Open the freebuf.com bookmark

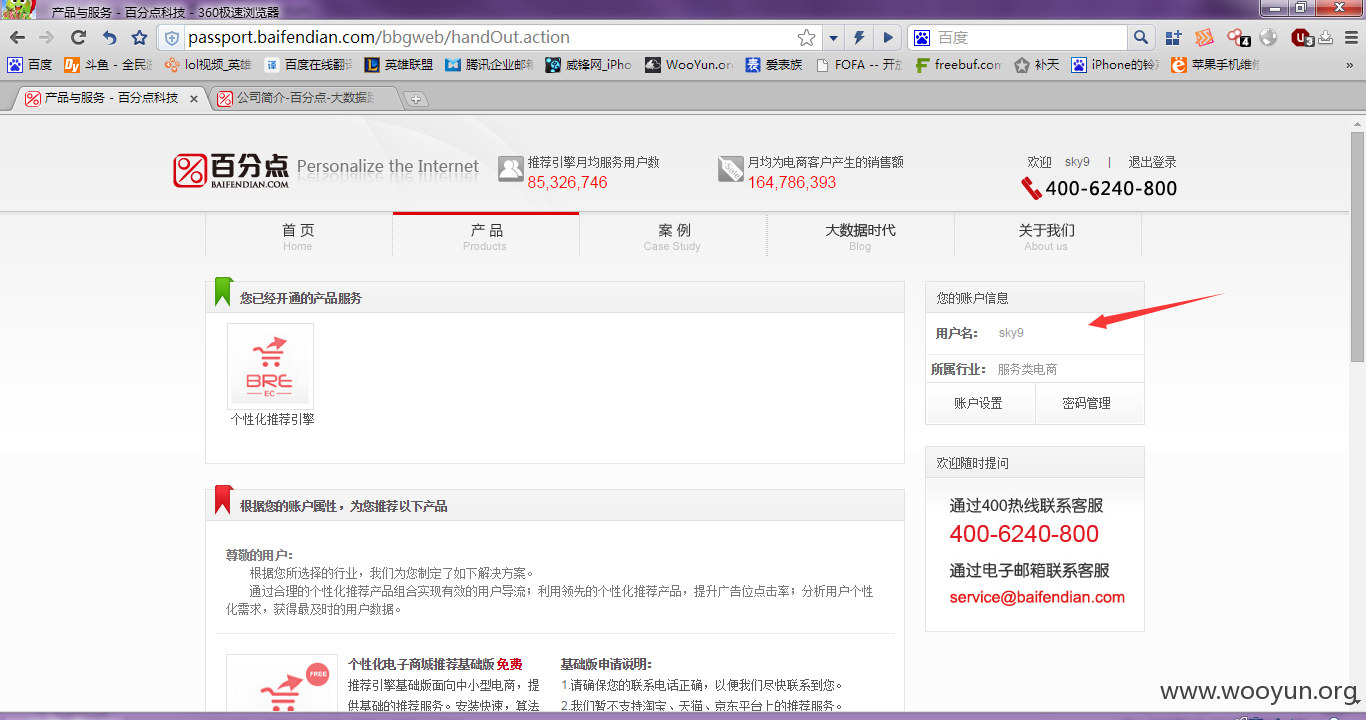(958, 65)
